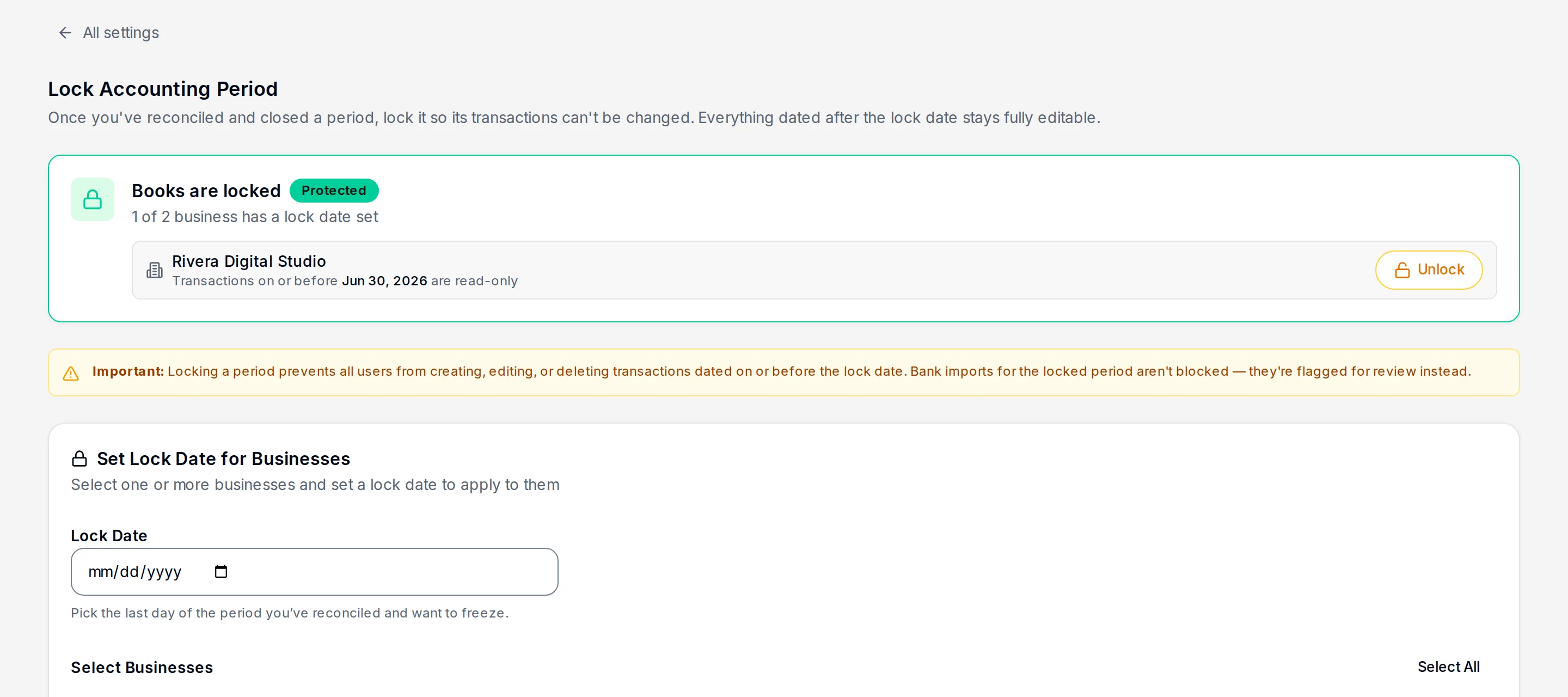Click '1 of 2 business has a lock date set'
This screenshot has height=697, width=1568.
click(x=255, y=217)
